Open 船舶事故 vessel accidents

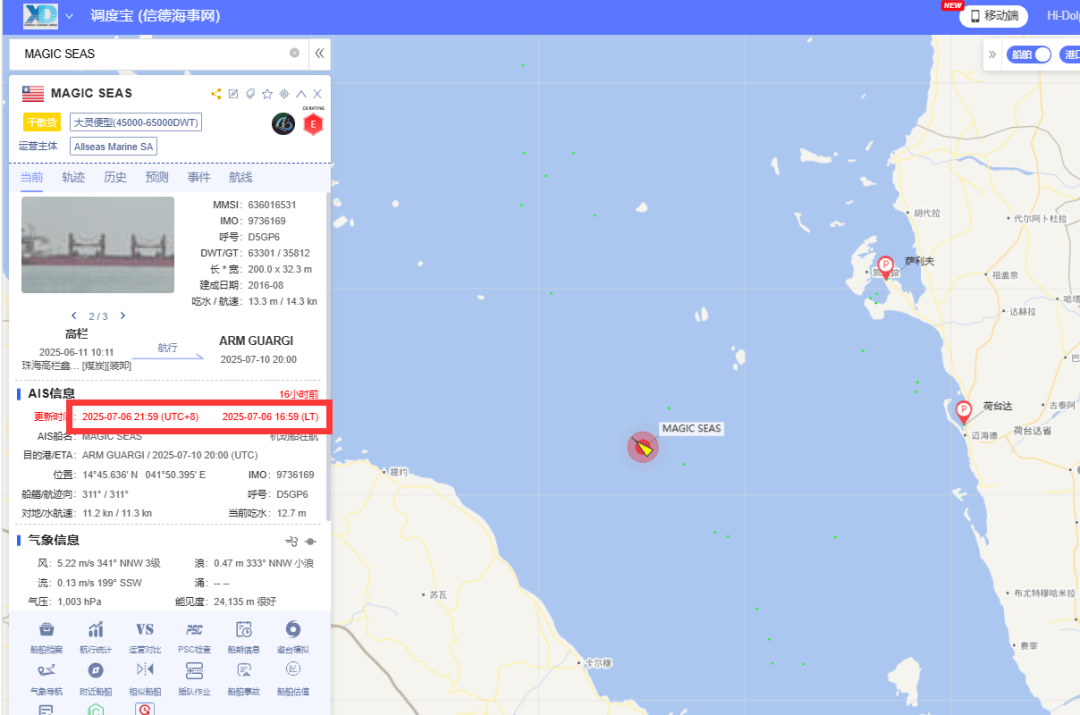[244, 678]
